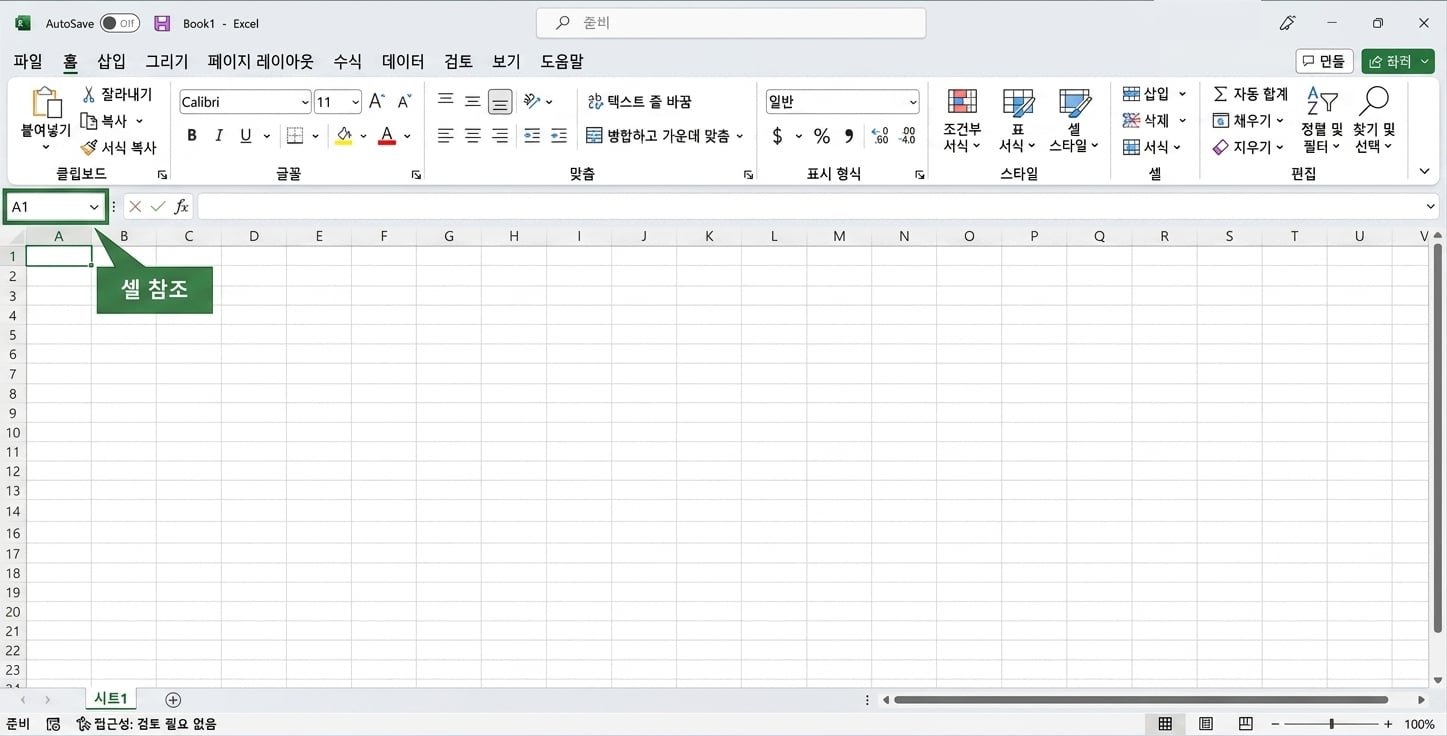Image resolution: width=1447 pixels, height=736 pixels.
Task: Open the font color dropdown arrow
Action: click(x=407, y=136)
